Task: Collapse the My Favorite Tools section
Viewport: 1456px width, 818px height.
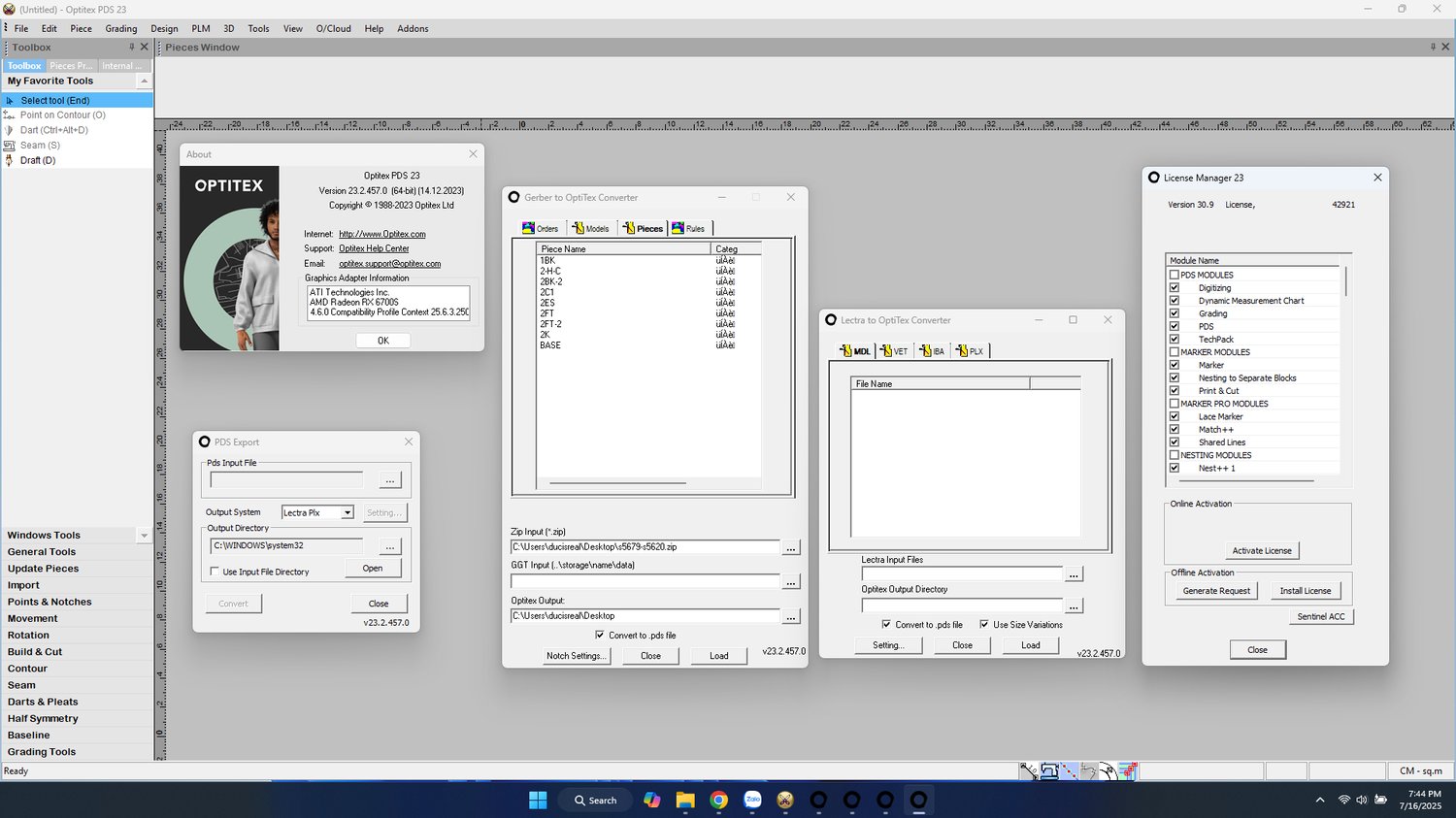Action: (144, 82)
